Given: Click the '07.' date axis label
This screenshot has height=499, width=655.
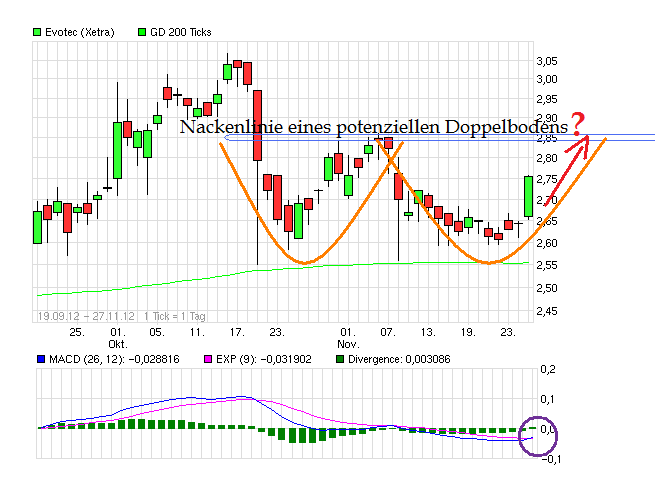Looking at the screenshot, I should pos(388,332).
